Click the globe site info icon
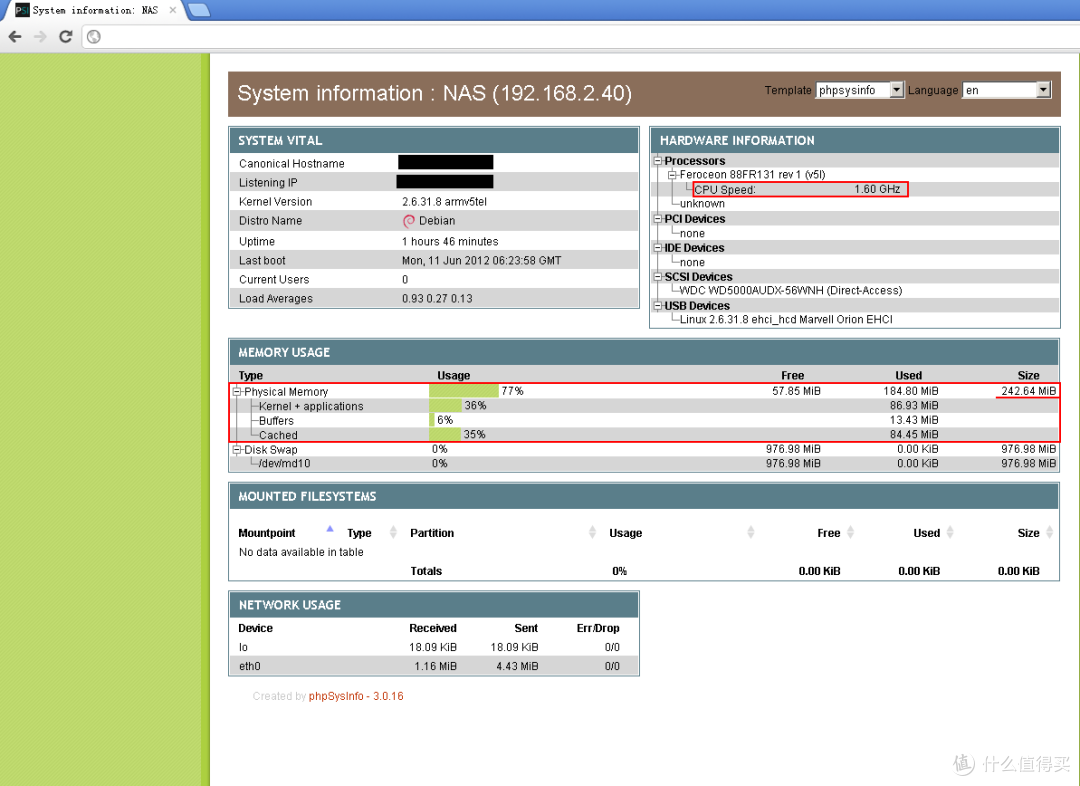Image resolution: width=1080 pixels, height=786 pixels. pos(94,37)
